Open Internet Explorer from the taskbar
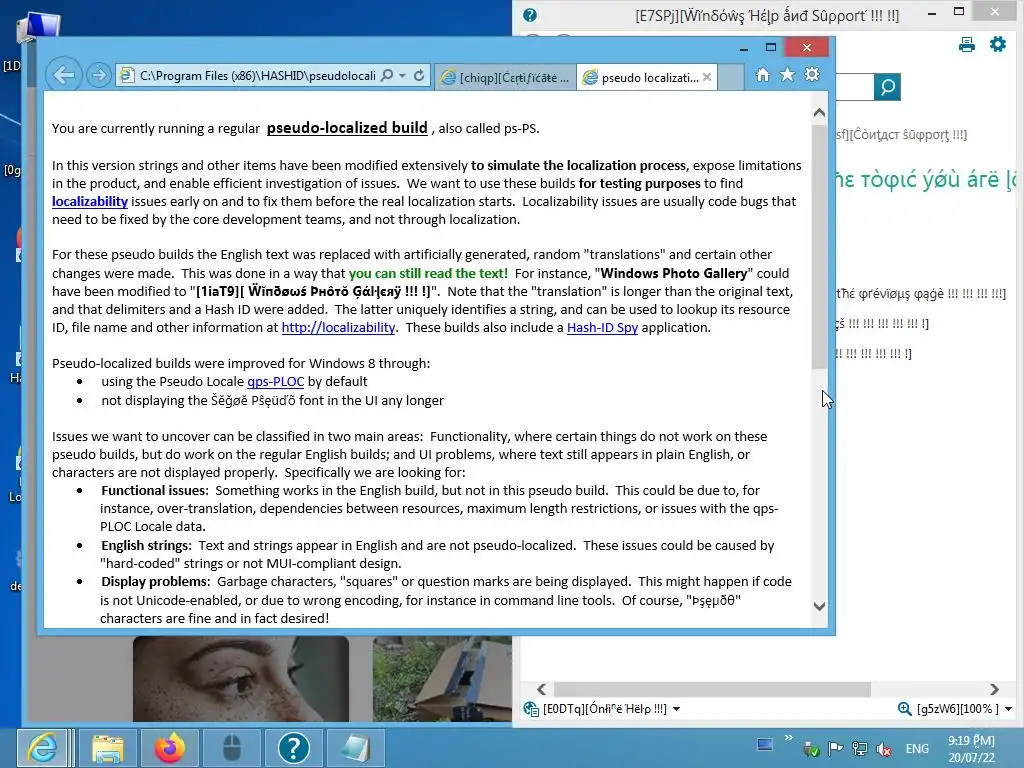This screenshot has width=1024, height=768. click(42, 748)
